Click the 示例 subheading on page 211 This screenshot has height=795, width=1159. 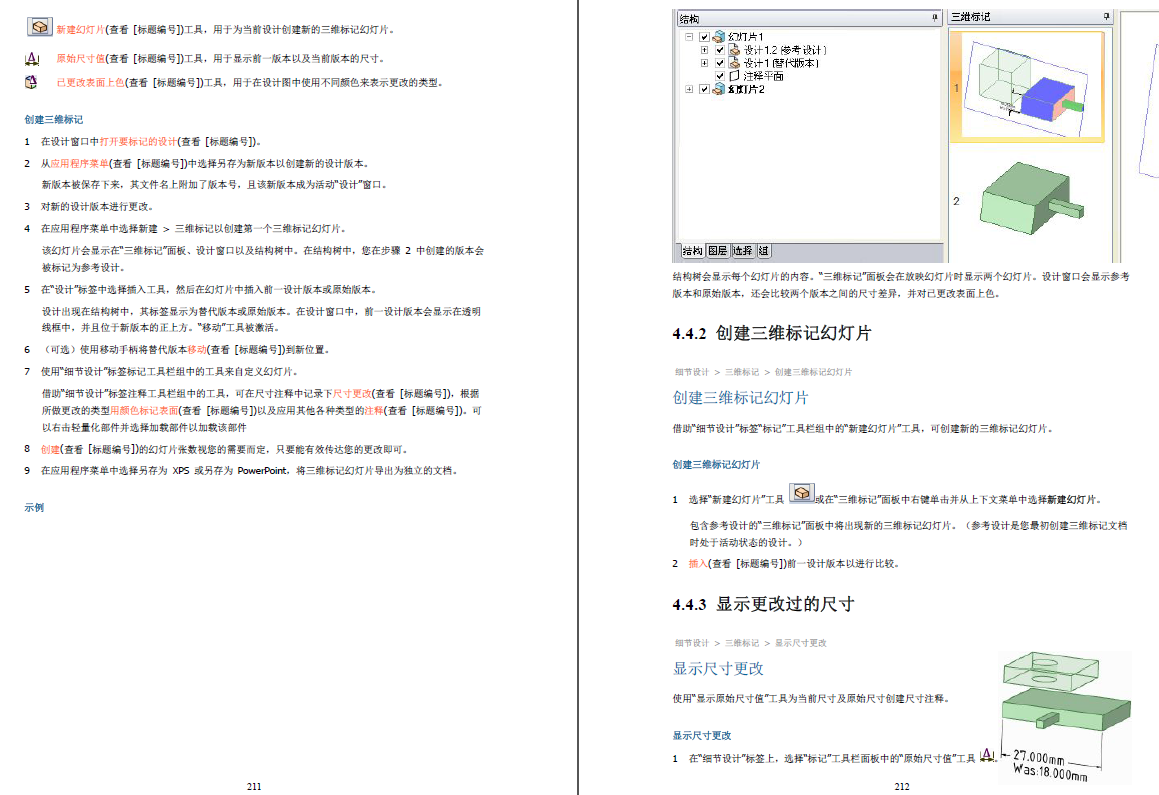point(34,508)
